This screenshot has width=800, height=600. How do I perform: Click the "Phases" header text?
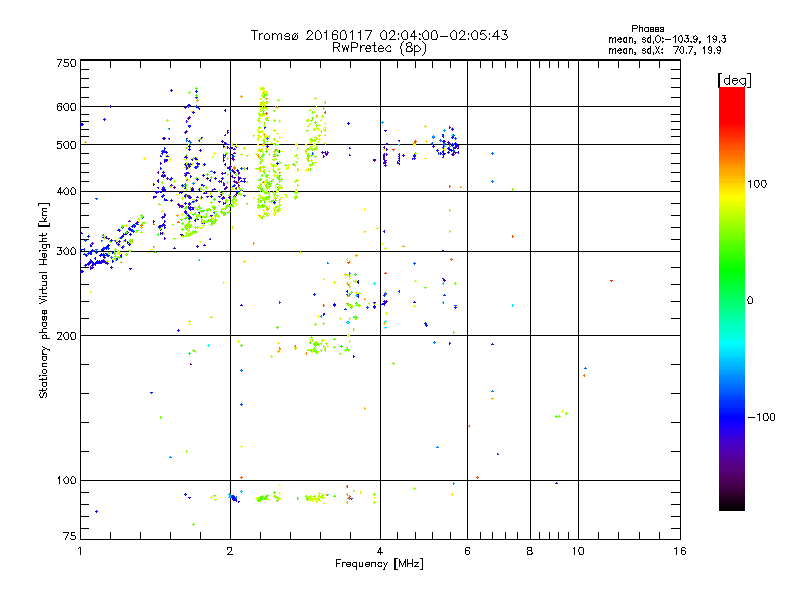pos(647,29)
